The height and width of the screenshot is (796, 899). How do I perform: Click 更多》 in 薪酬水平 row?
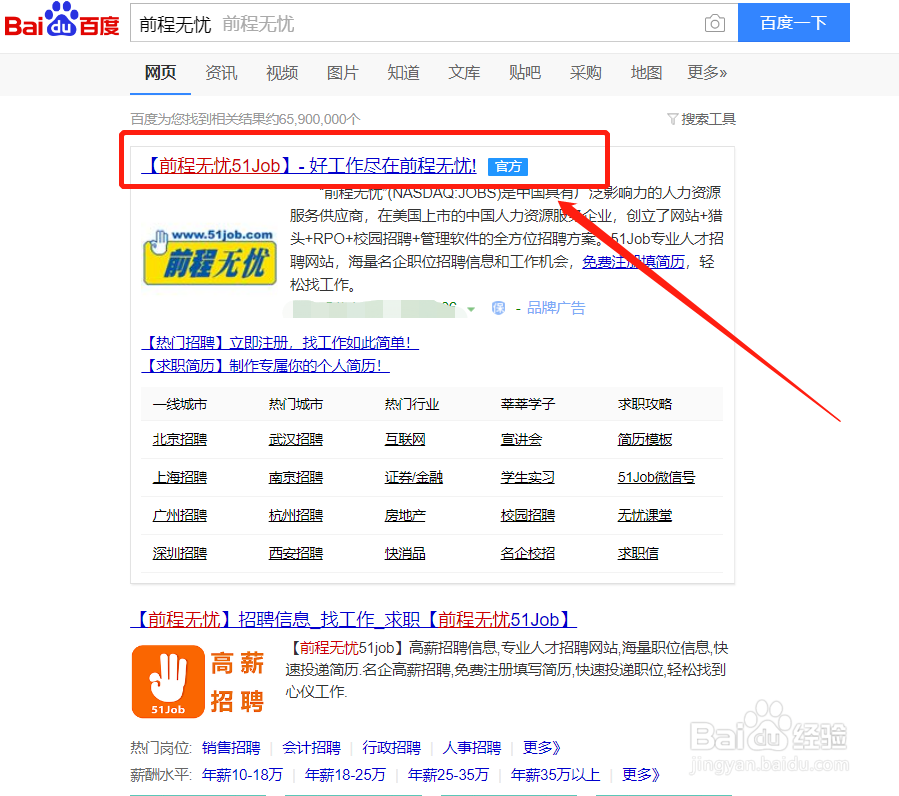coord(641,775)
